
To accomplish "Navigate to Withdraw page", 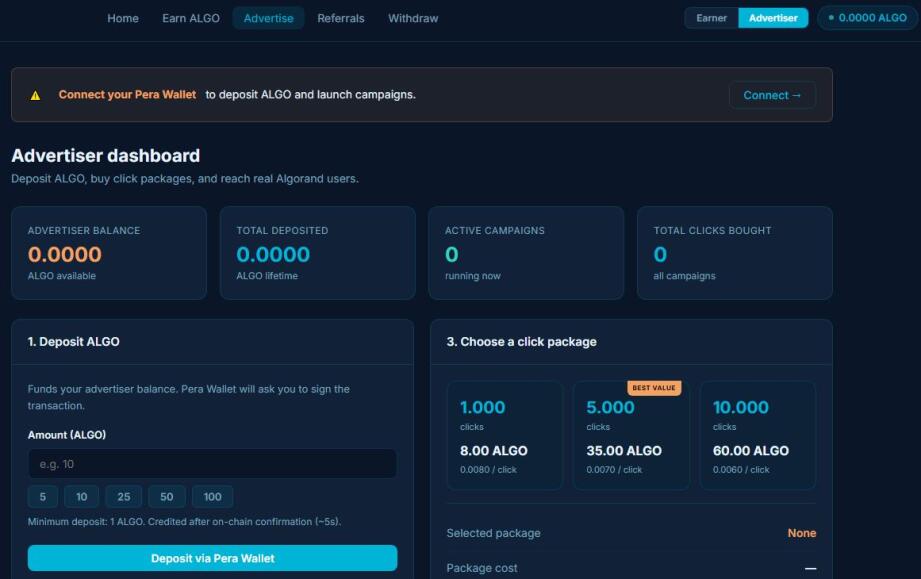I will [x=413, y=18].
